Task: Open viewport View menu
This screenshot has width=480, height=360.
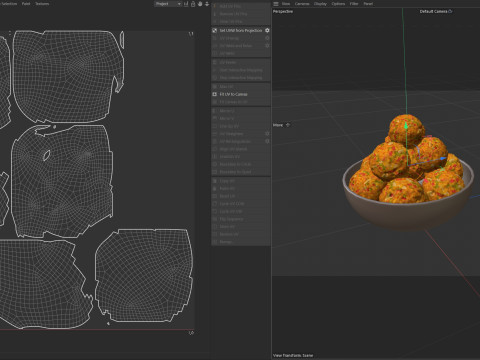Action: [286, 4]
